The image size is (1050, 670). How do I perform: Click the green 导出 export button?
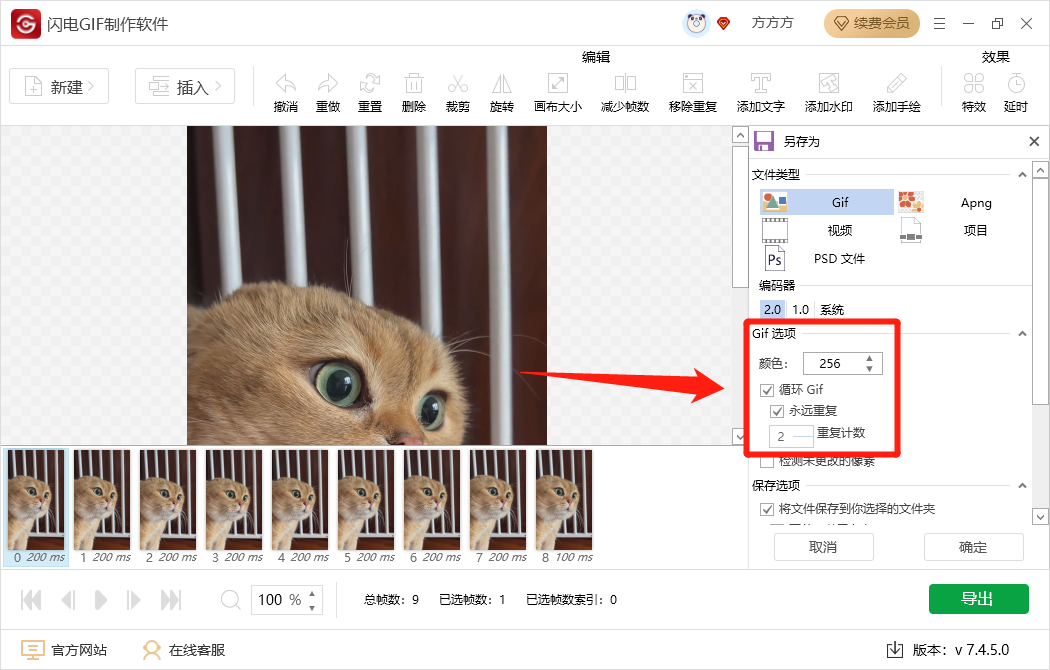(x=978, y=598)
